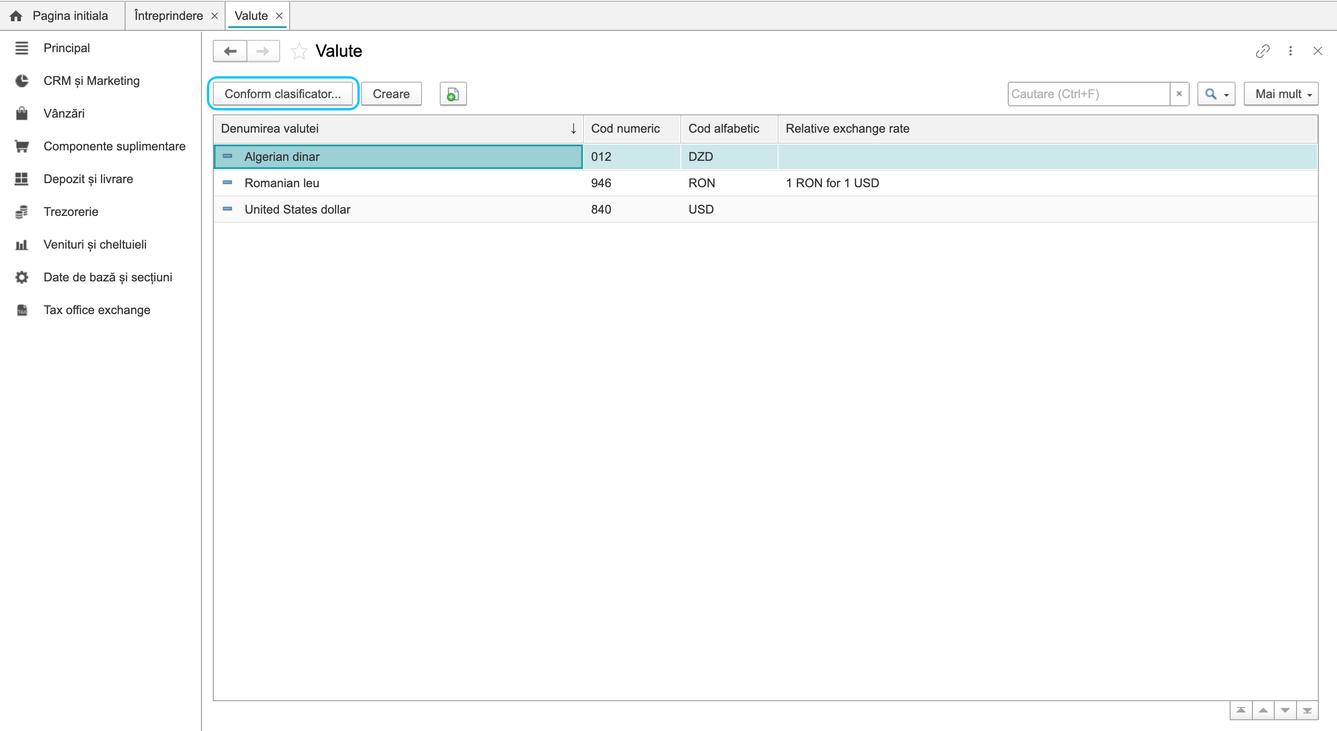Click the home icon of Pagina initiala
Image resolution: width=1337 pixels, height=731 pixels.
click(x=16, y=16)
